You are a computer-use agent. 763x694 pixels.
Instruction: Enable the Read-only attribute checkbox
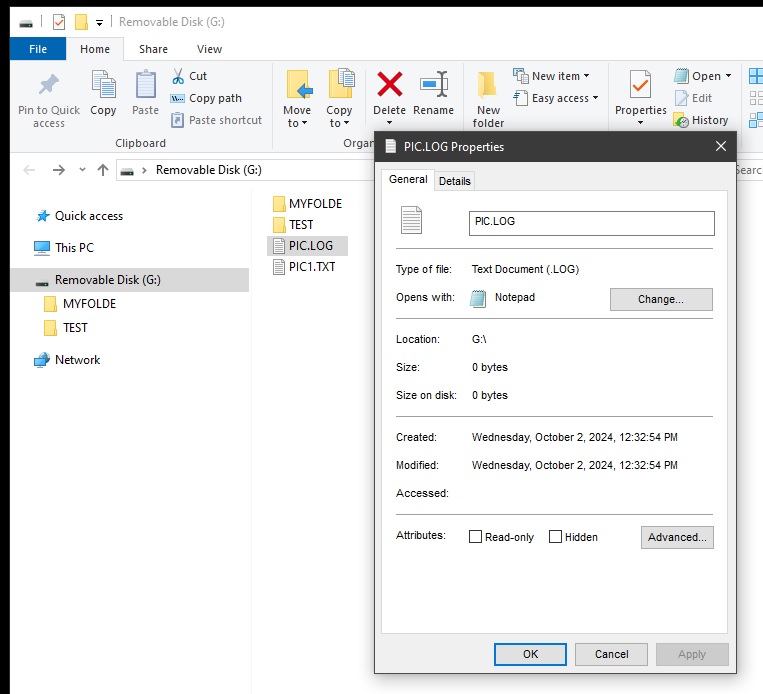click(476, 537)
